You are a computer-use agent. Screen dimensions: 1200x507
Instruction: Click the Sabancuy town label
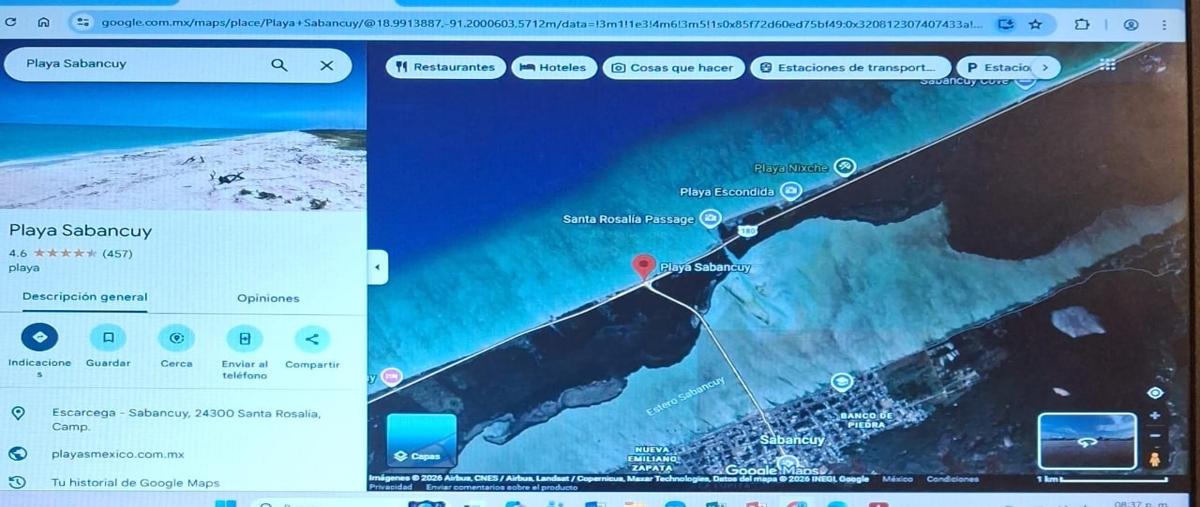(792, 440)
